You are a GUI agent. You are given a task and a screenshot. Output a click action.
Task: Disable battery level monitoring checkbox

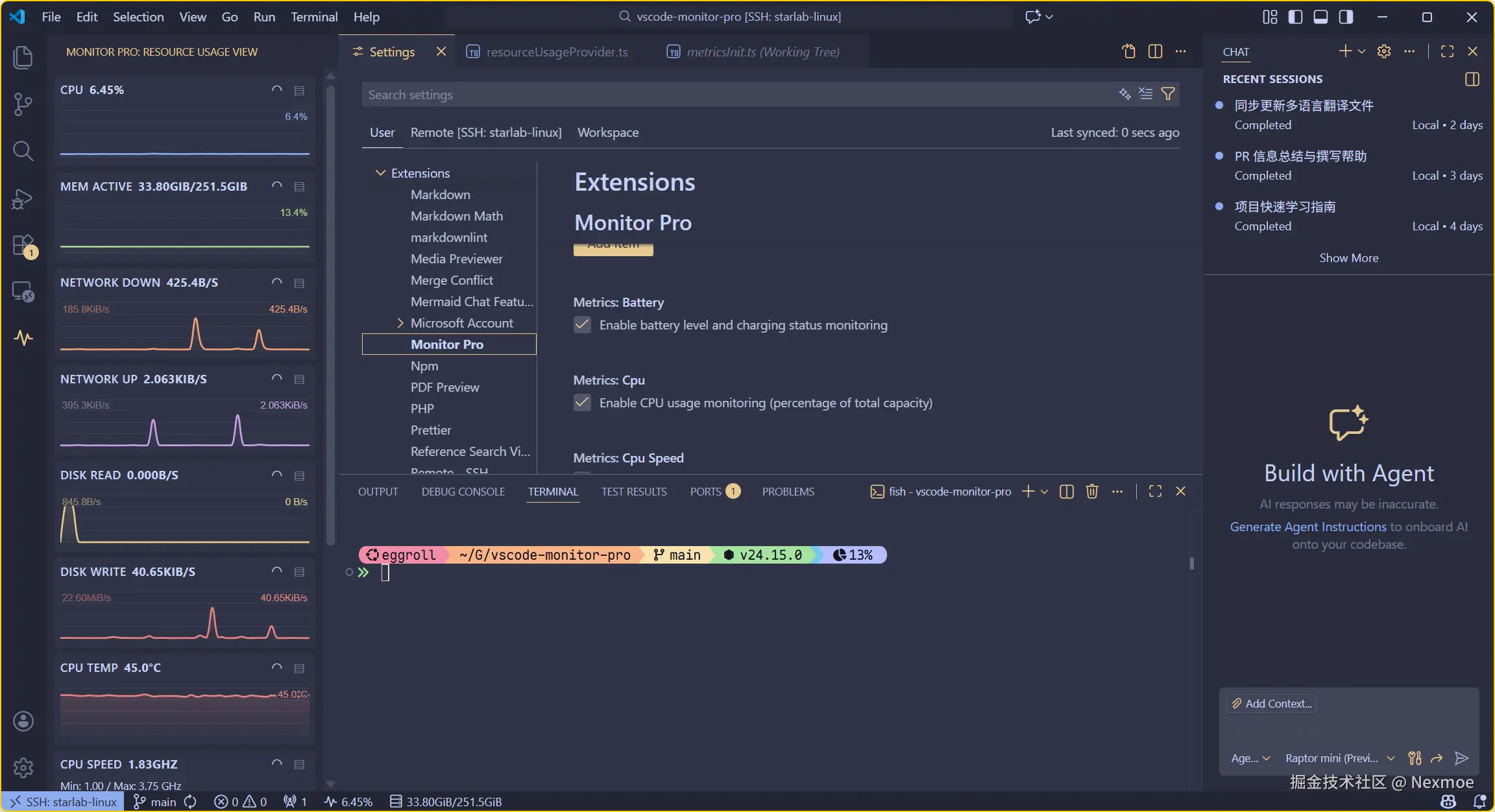[x=582, y=325]
